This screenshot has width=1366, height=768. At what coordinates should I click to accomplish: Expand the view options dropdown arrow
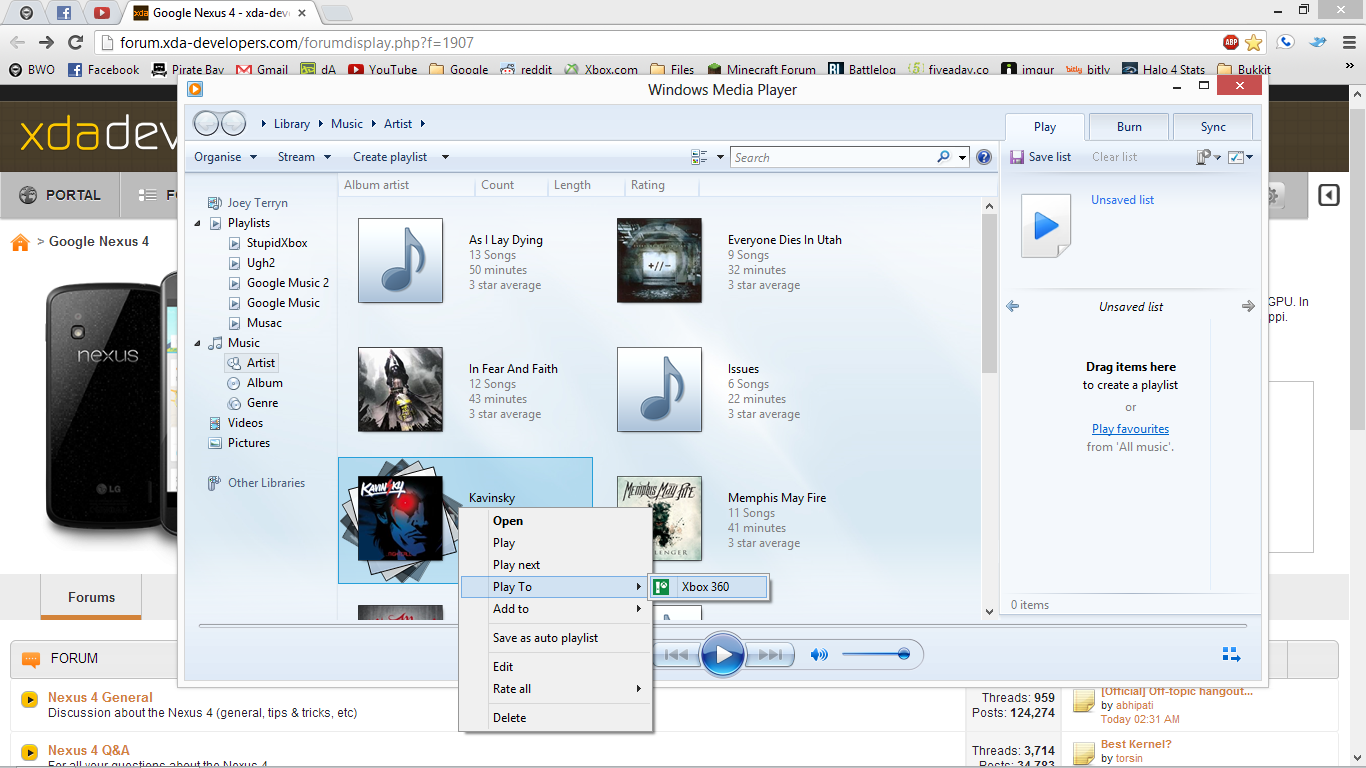(x=720, y=157)
